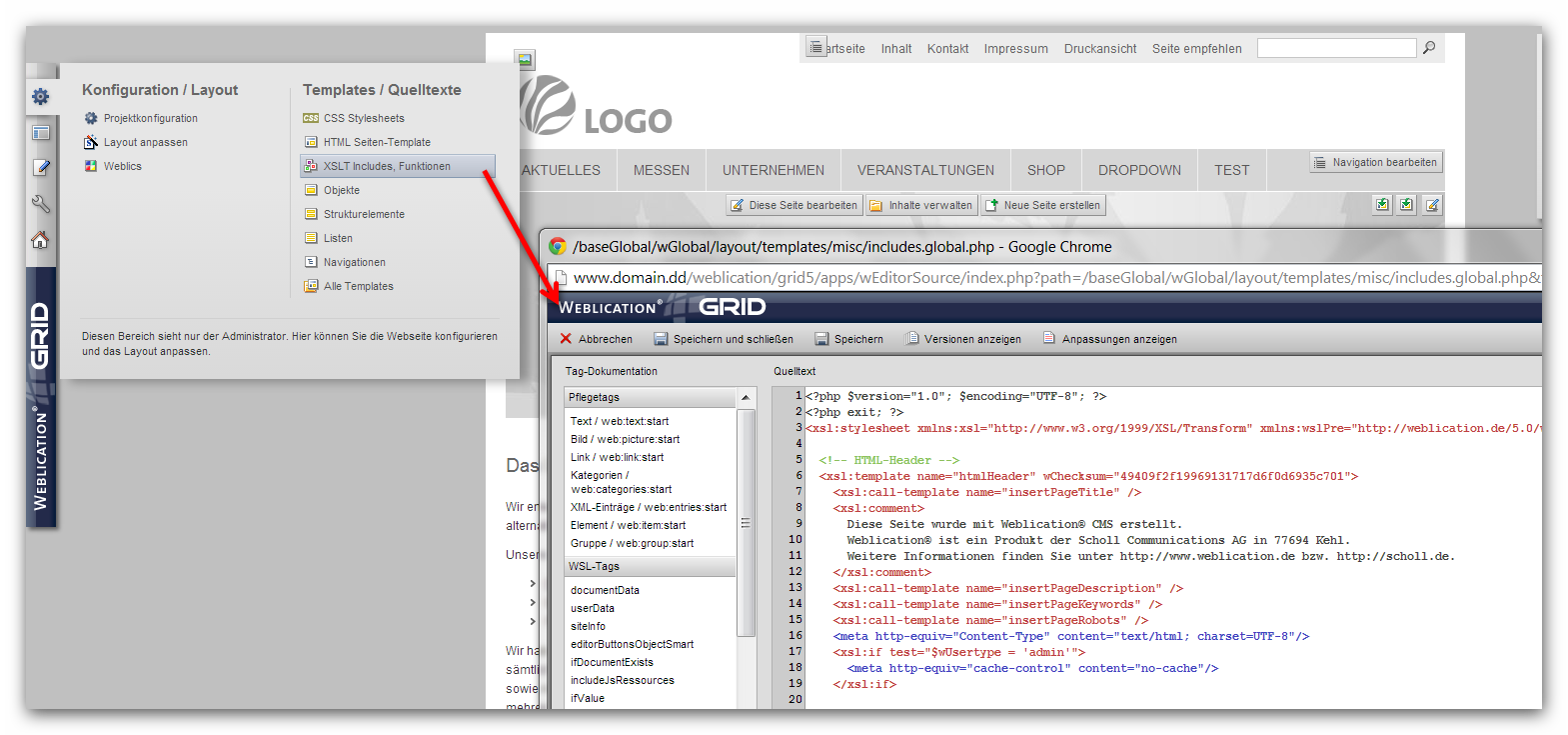The height and width of the screenshot is (735, 1568).
Task: Click Neue Seite erstellen
Action: point(1042,205)
